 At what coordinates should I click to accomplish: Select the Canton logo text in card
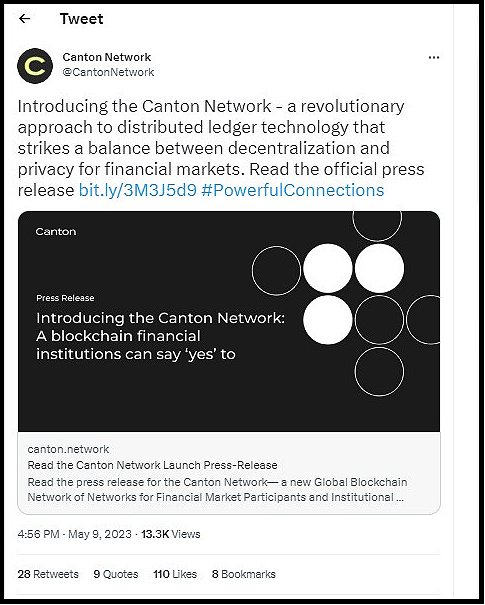pyautogui.click(x=56, y=232)
